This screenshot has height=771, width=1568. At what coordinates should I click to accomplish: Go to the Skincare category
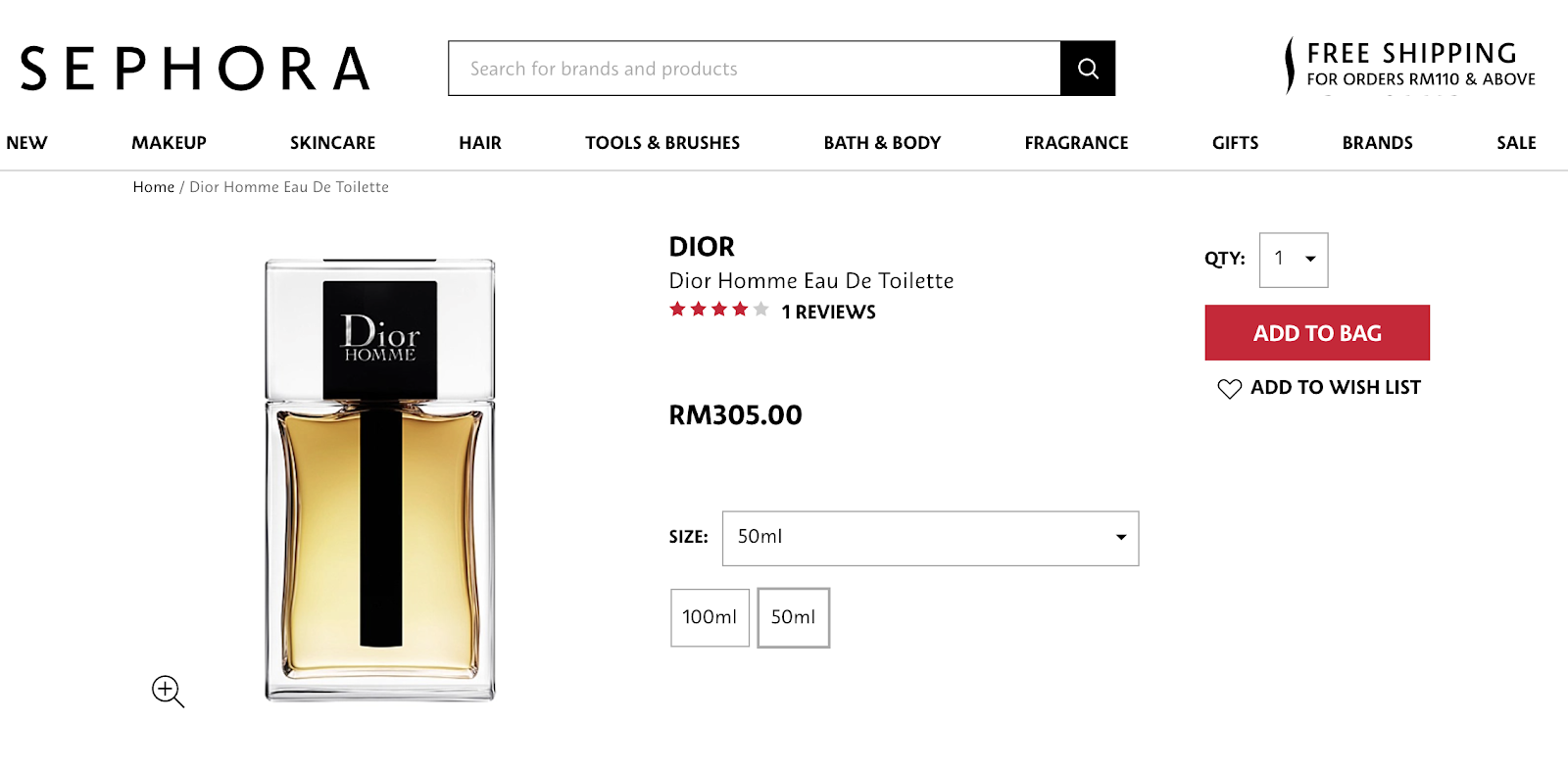tap(332, 143)
